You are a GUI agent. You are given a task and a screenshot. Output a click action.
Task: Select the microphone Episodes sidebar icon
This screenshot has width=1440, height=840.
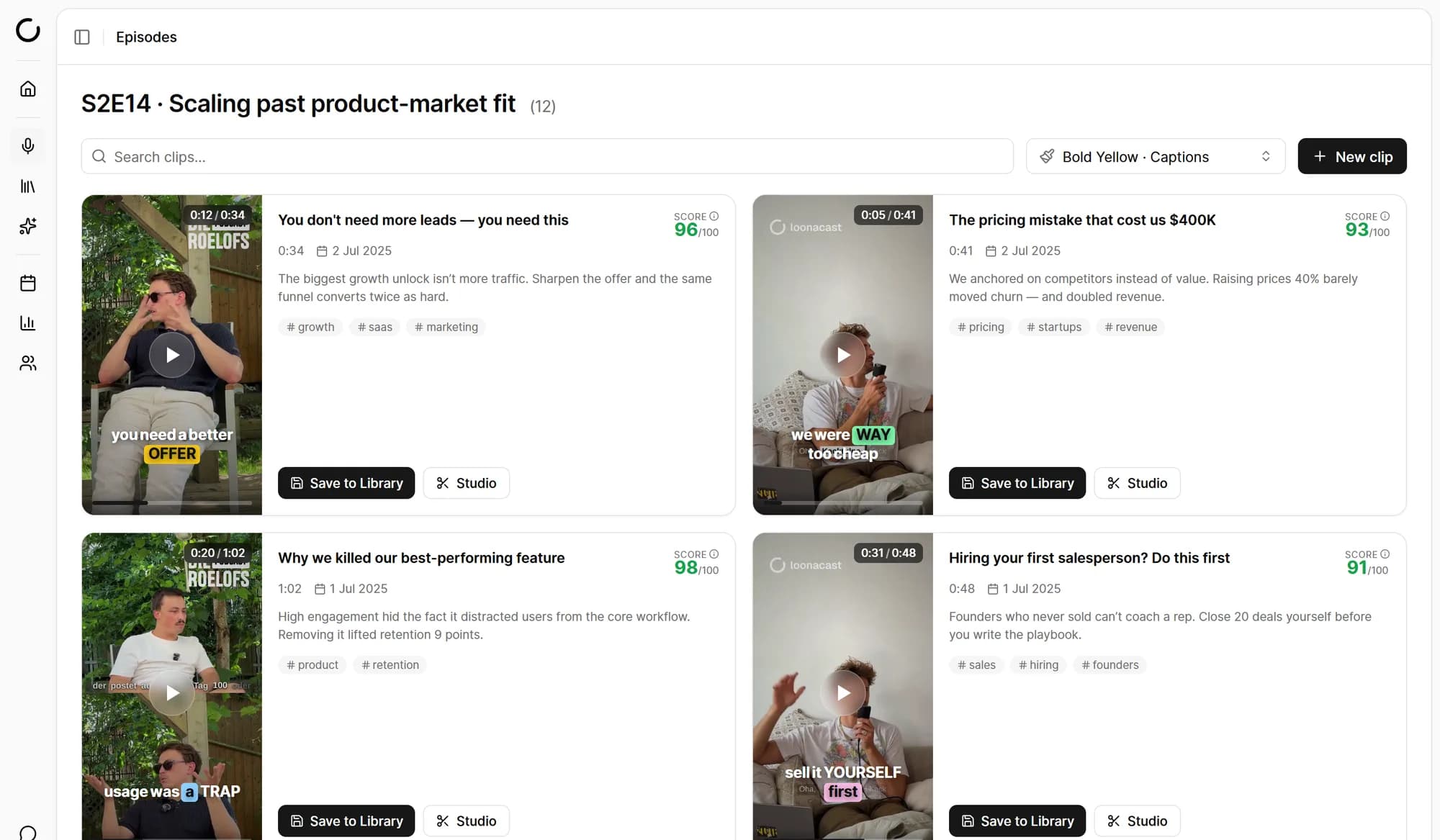pos(28,146)
